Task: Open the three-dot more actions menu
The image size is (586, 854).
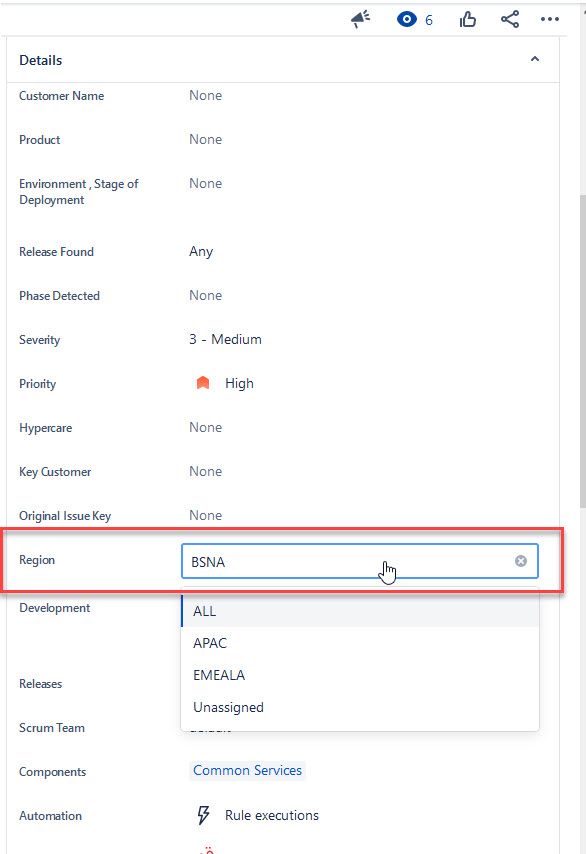Action: [x=550, y=20]
